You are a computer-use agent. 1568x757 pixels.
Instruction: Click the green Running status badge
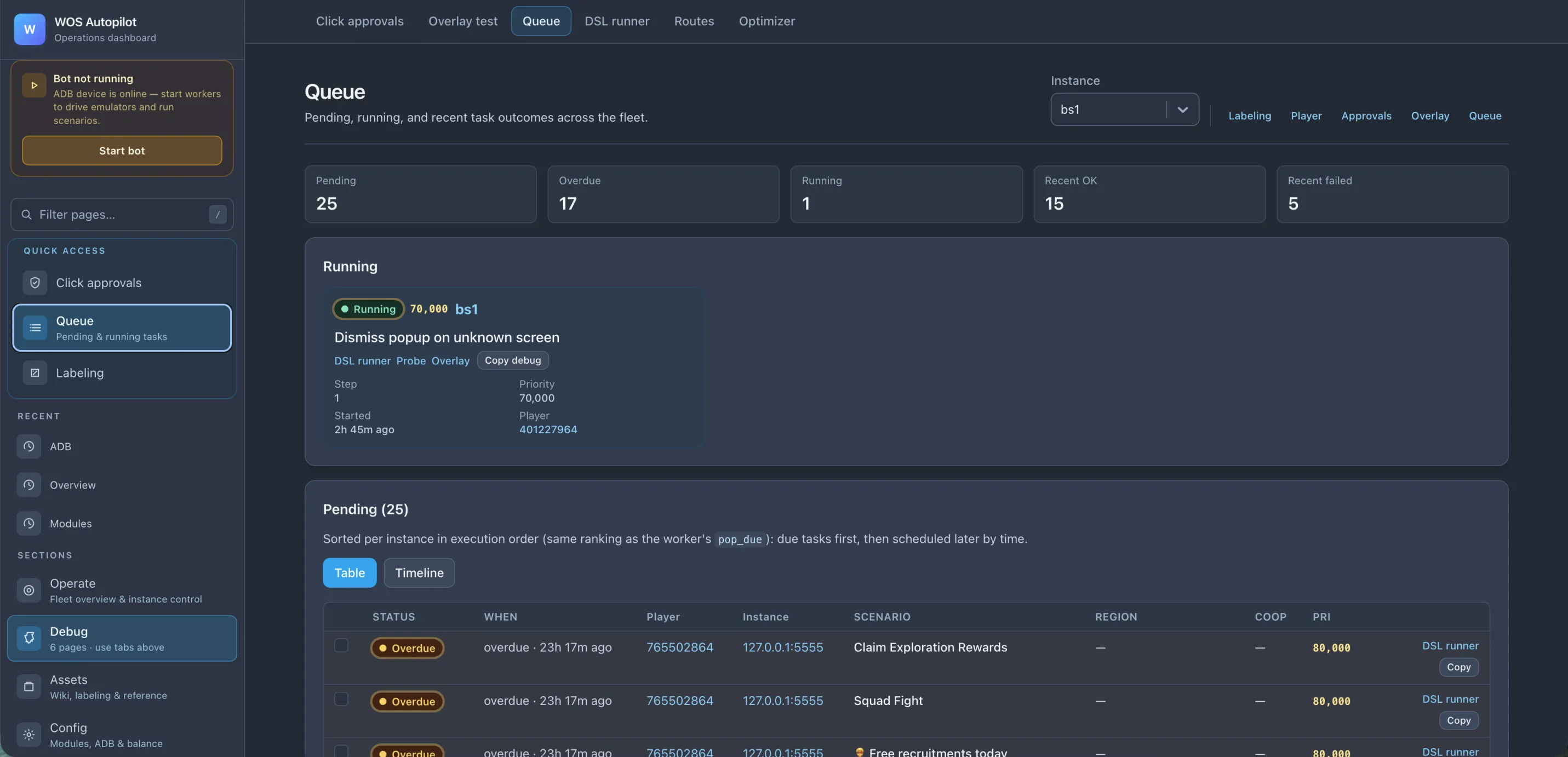368,309
